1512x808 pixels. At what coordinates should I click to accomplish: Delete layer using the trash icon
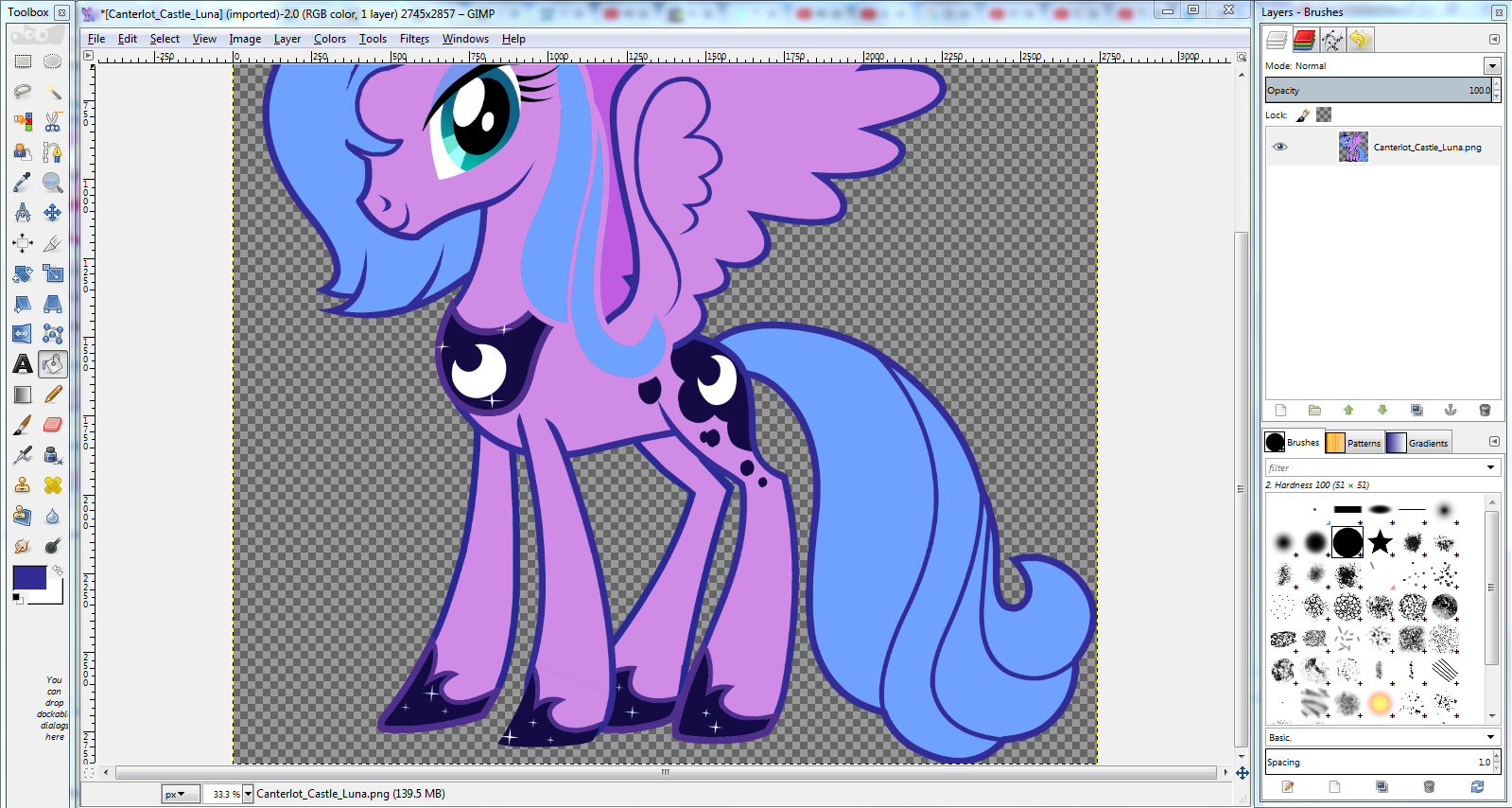tap(1484, 410)
